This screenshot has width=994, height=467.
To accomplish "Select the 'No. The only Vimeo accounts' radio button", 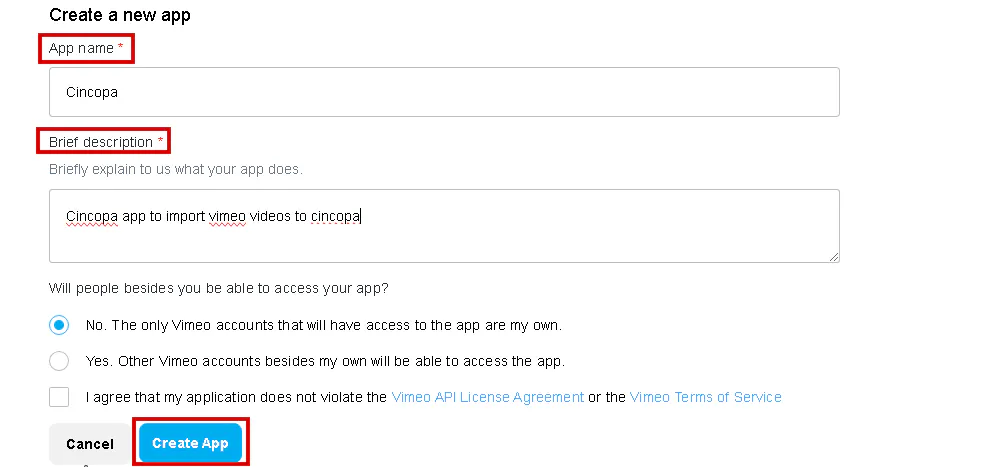I will point(59,325).
